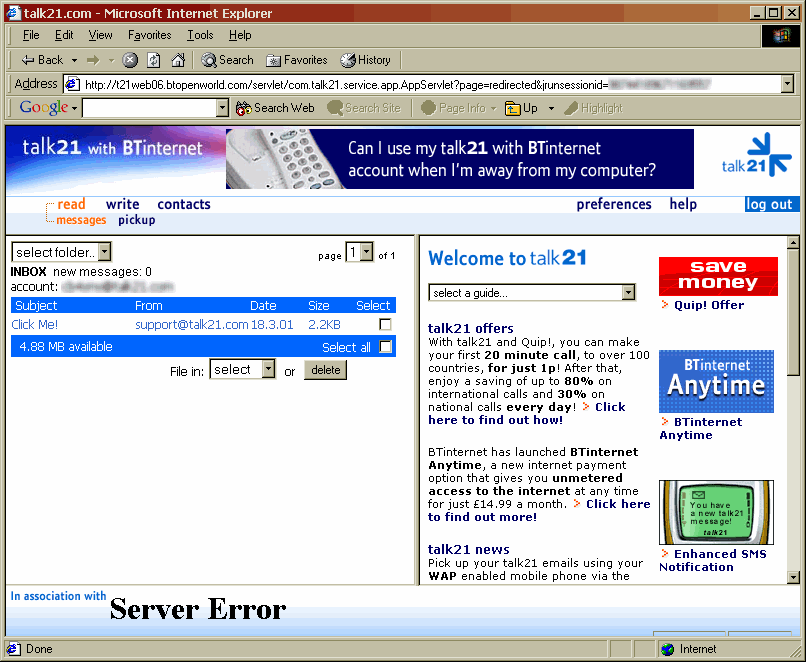Click the save money banner image
806x662 pixels.
[x=718, y=277]
